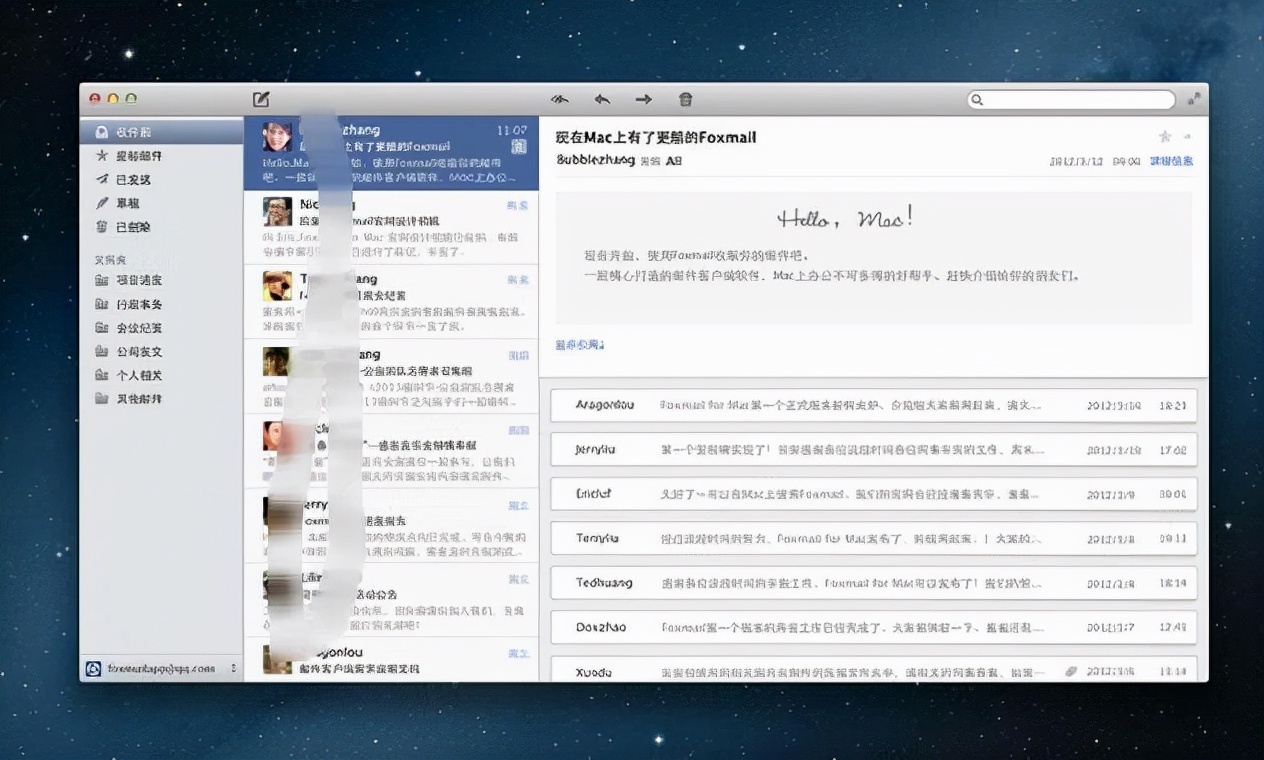Image resolution: width=1264 pixels, height=760 pixels.
Task: Click sender name Bubblezhang in the message header
Action: (595, 160)
